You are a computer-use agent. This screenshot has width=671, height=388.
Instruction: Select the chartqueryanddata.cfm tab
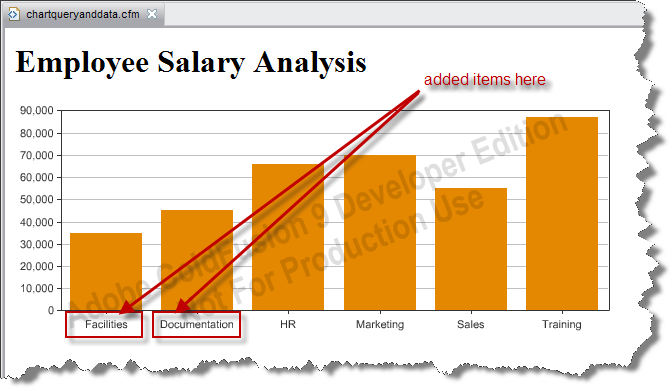click(83, 14)
